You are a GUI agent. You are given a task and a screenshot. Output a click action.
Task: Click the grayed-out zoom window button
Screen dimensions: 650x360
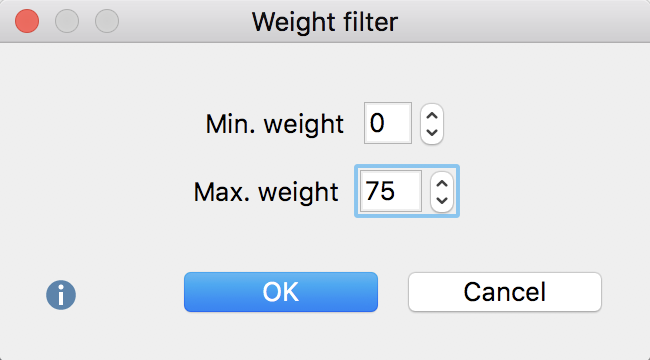(x=107, y=21)
